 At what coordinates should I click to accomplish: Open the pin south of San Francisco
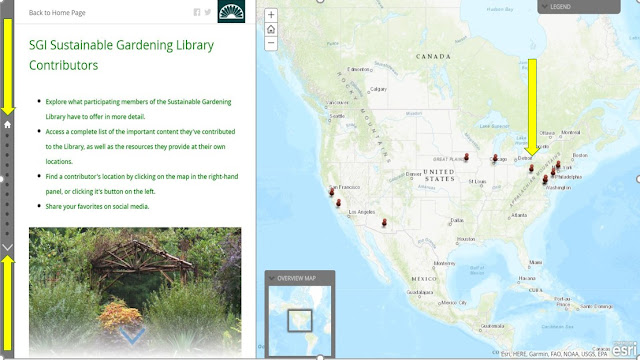(338, 202)
